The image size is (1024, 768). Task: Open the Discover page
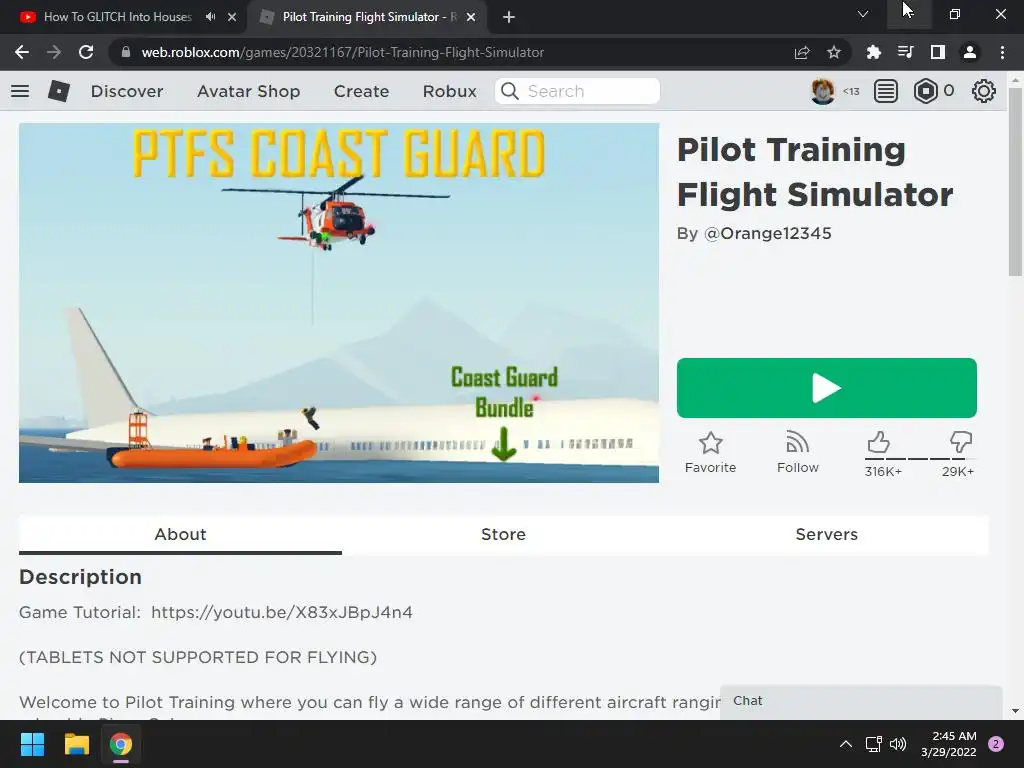click(x=127, y=91)
